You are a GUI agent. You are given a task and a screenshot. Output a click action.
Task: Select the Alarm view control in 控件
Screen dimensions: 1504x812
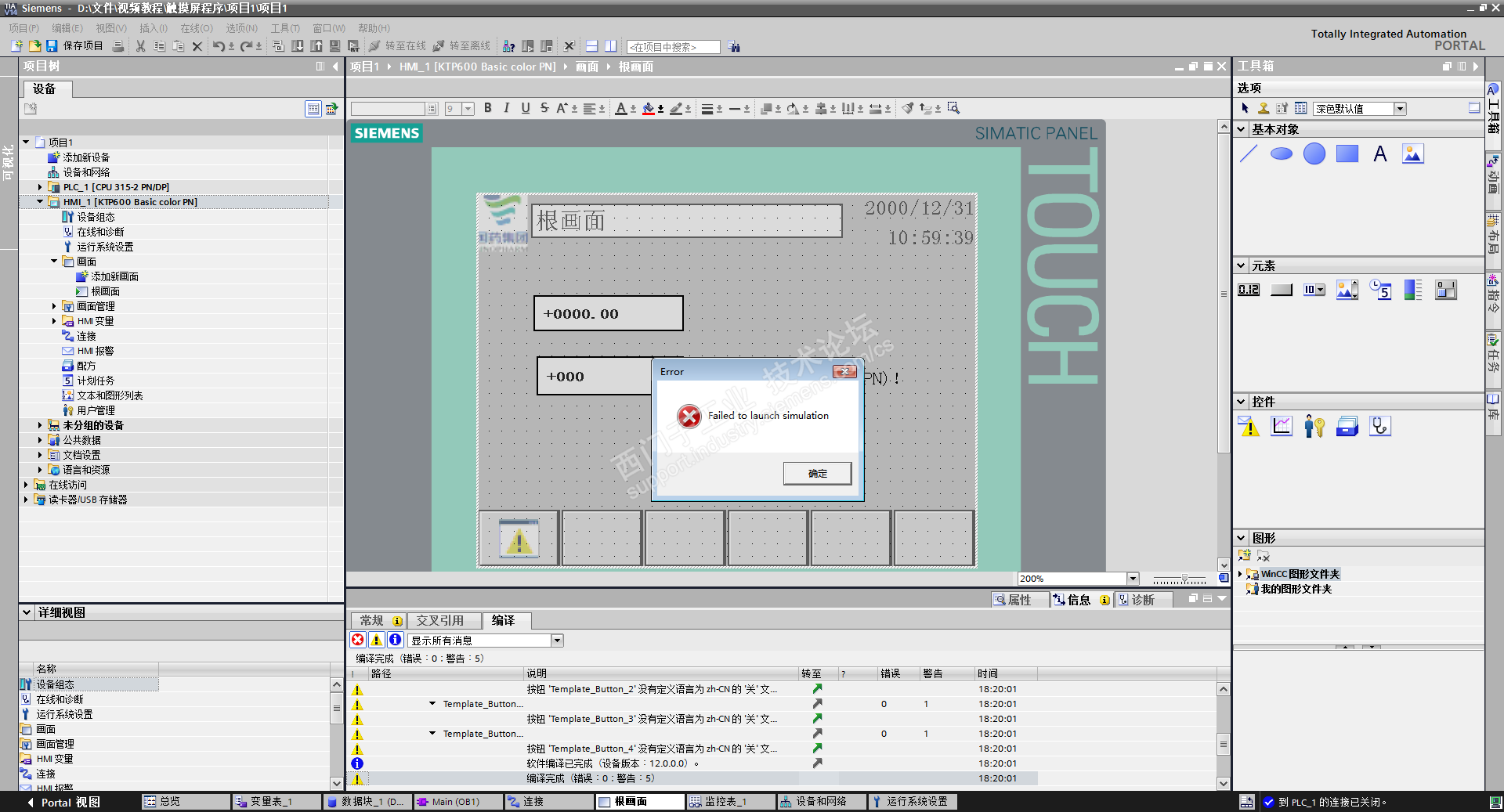(x=1249, y=427)
